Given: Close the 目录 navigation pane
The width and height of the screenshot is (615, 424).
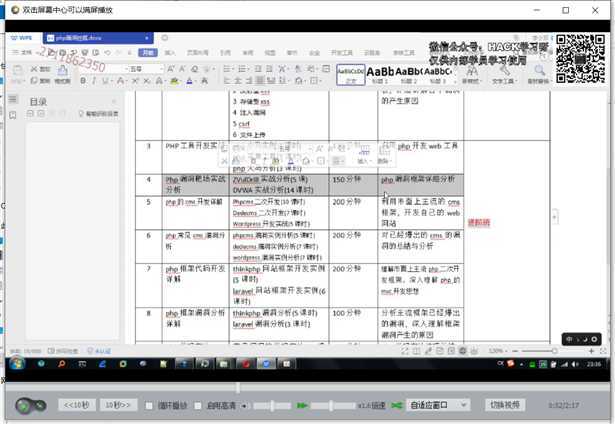Looking at the screenshot, I should click(114, 102).
